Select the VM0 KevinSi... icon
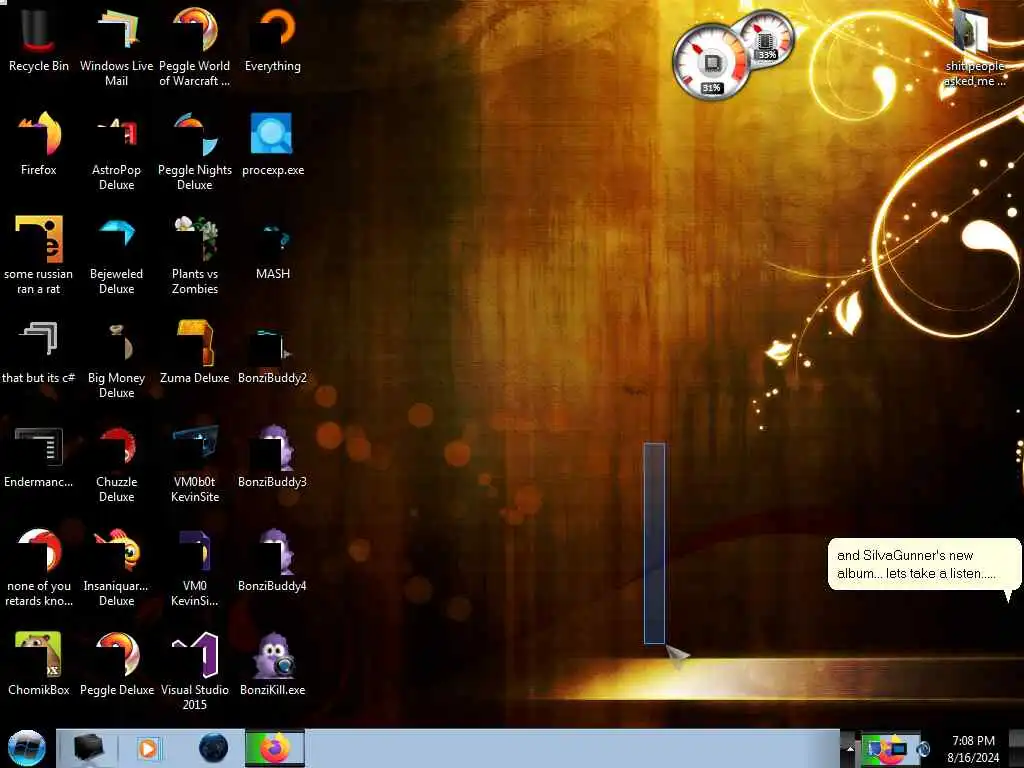 (x=195, y=567)
